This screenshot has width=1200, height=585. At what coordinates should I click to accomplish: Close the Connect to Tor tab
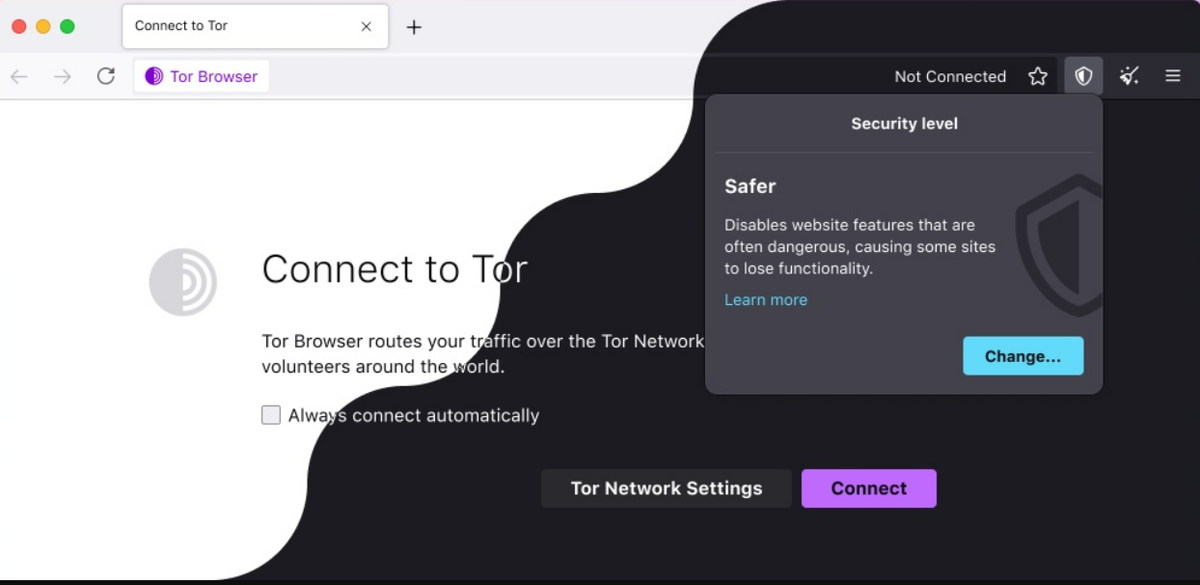366,27
